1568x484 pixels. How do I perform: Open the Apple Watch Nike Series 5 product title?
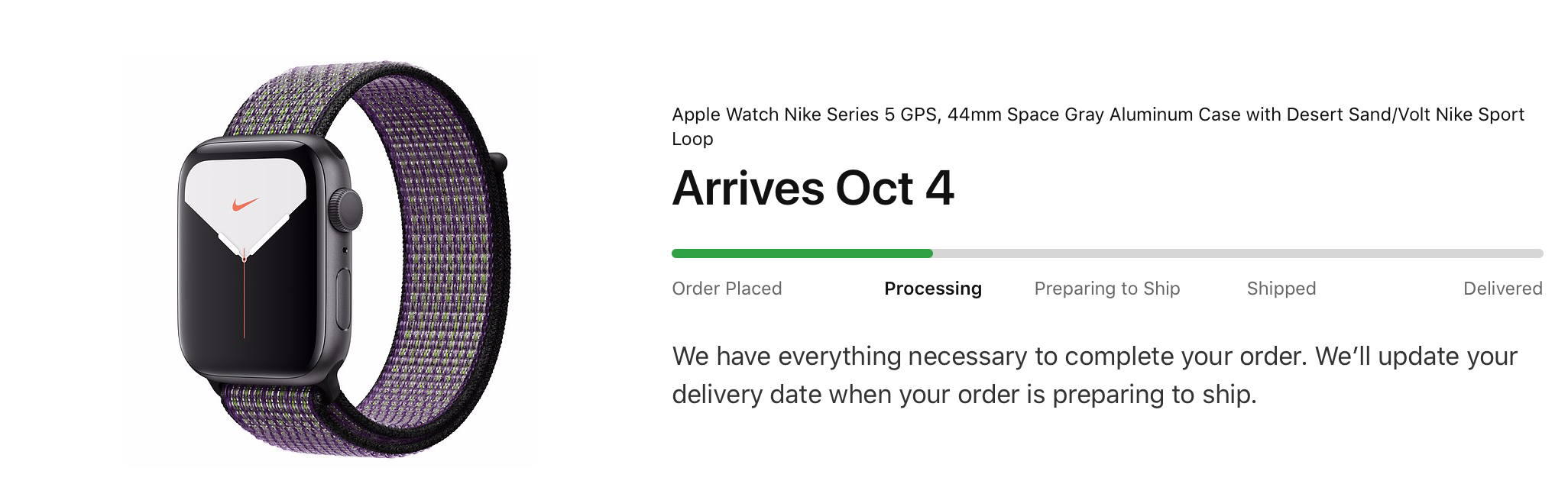coord(1098,127)
